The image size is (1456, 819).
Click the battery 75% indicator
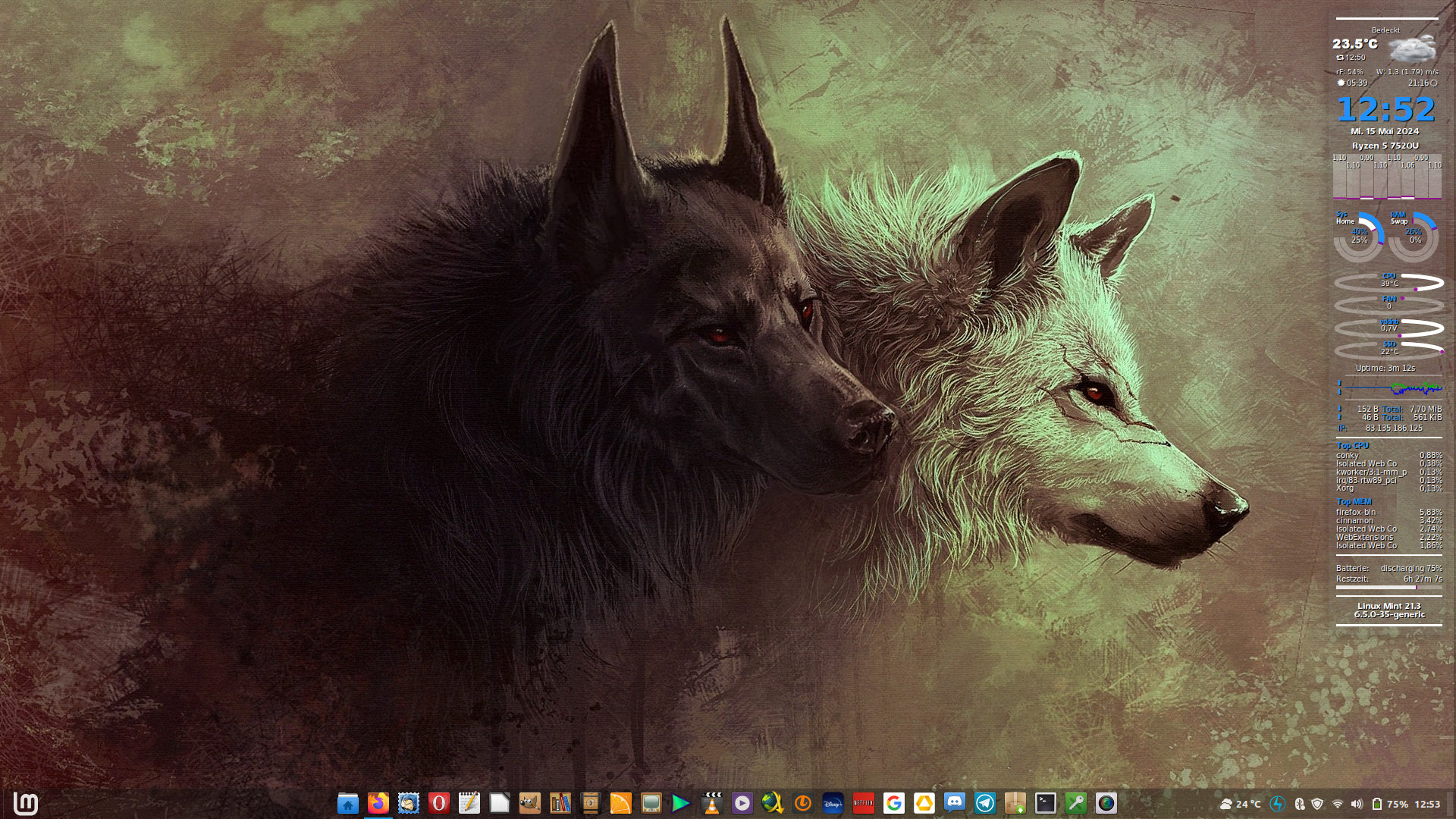coord(1390,804)
